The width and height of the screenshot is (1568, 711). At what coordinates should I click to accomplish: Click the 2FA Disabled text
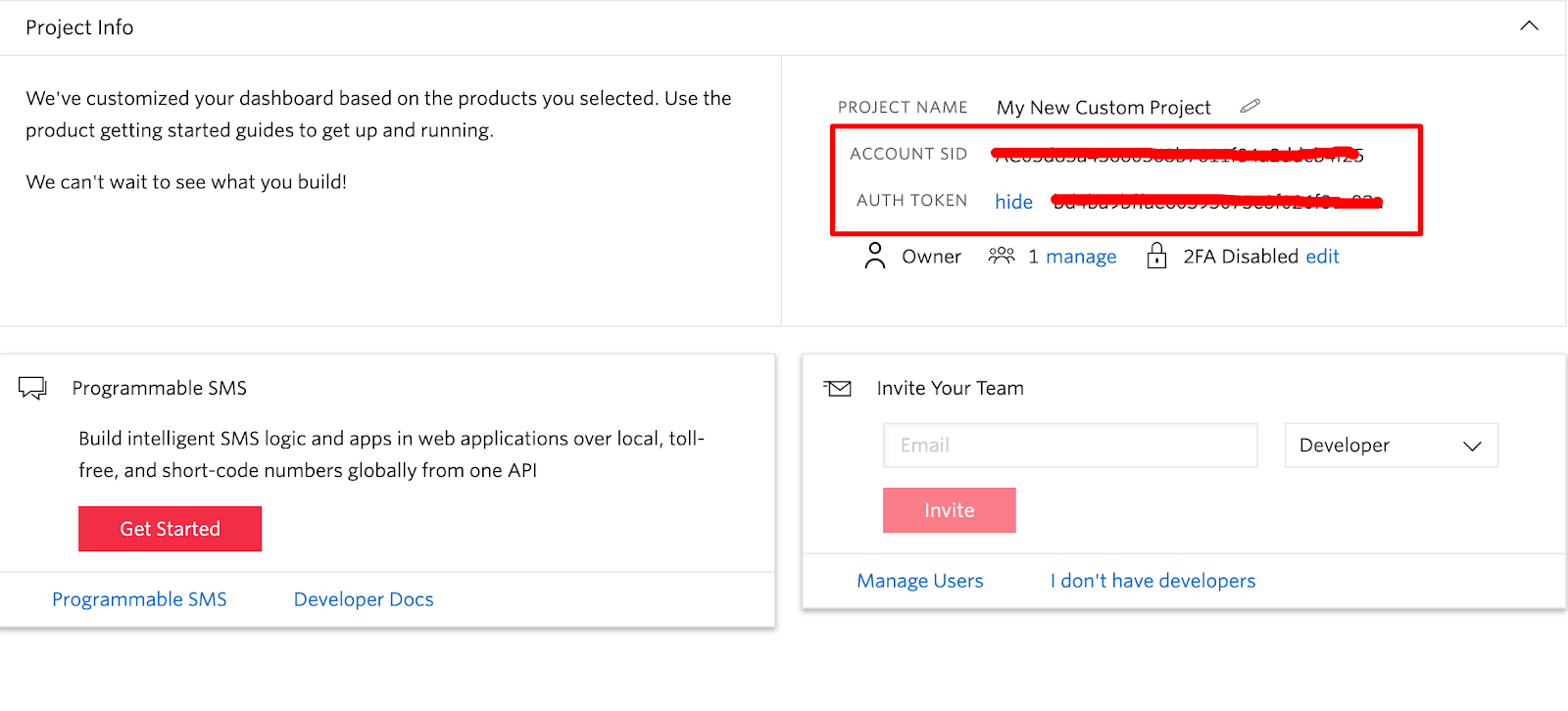[1241, 257]
